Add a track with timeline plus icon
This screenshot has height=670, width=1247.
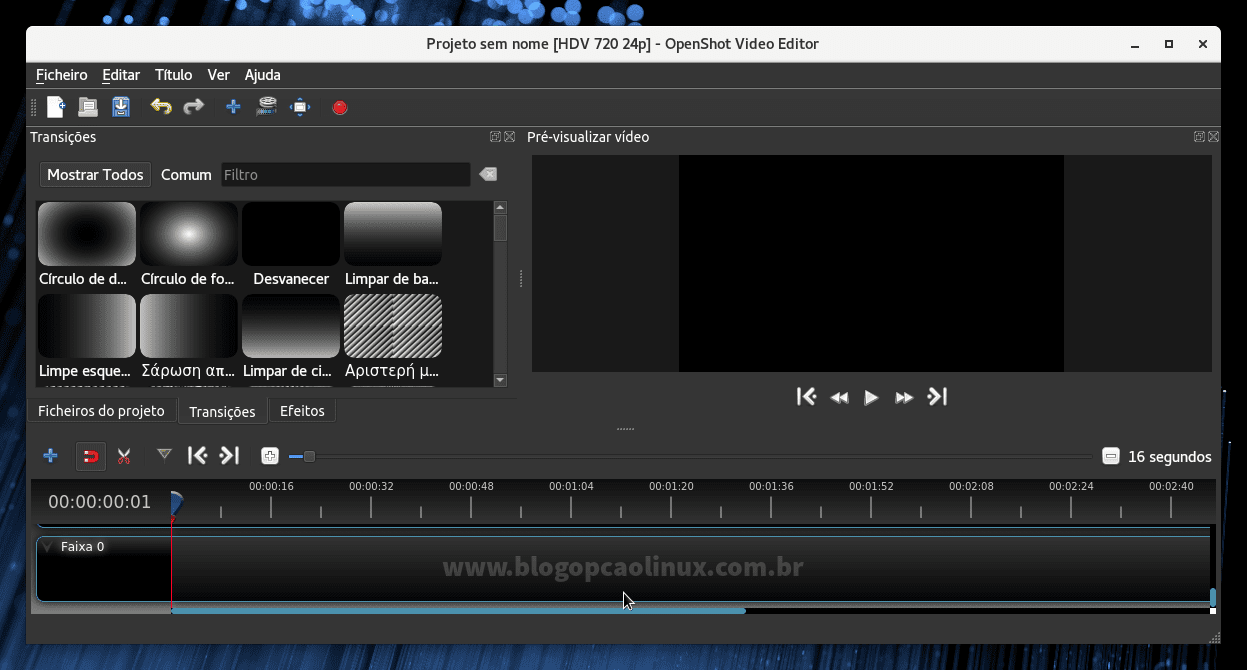pos(50,456)
